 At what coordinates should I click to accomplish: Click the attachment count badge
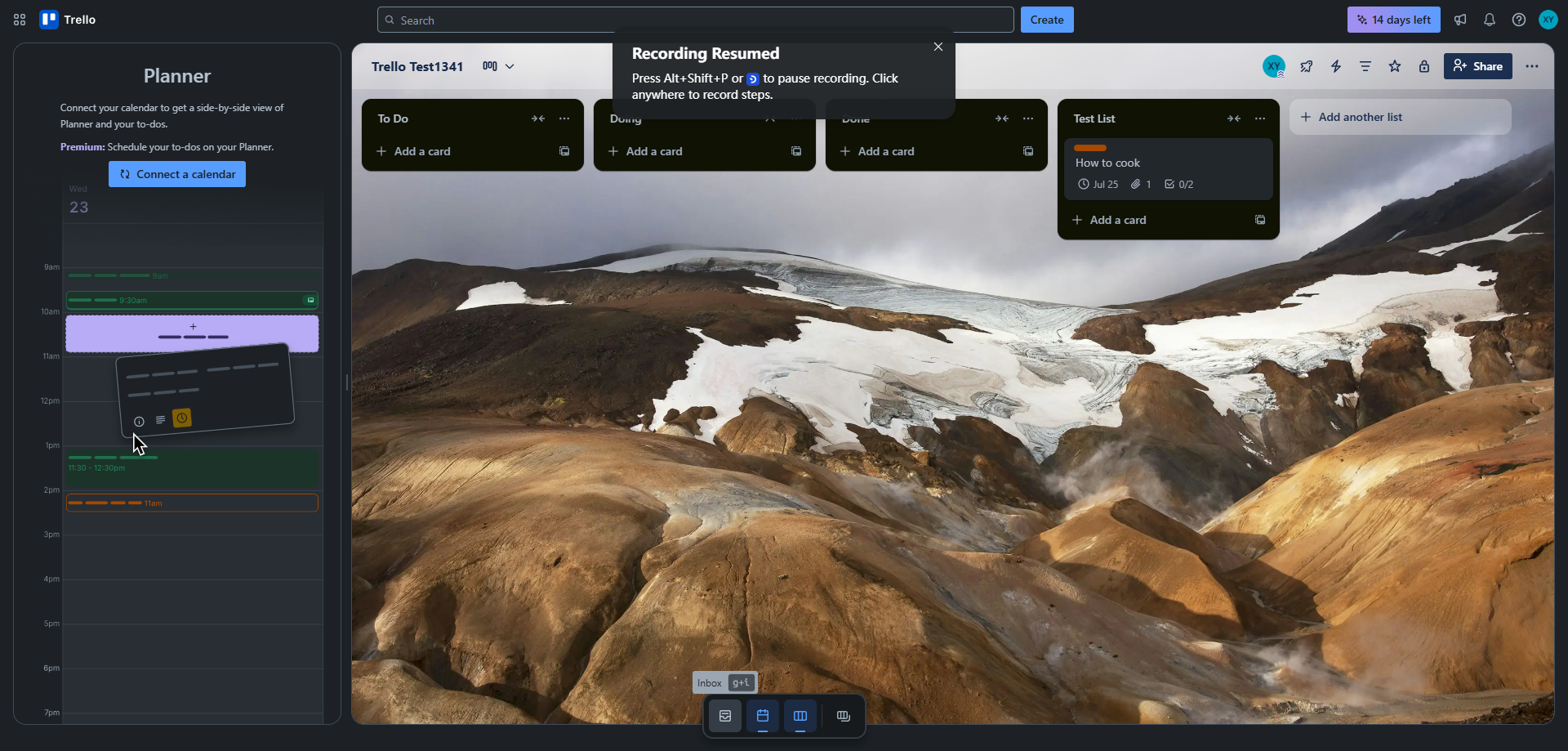(x=1141, y=185)
